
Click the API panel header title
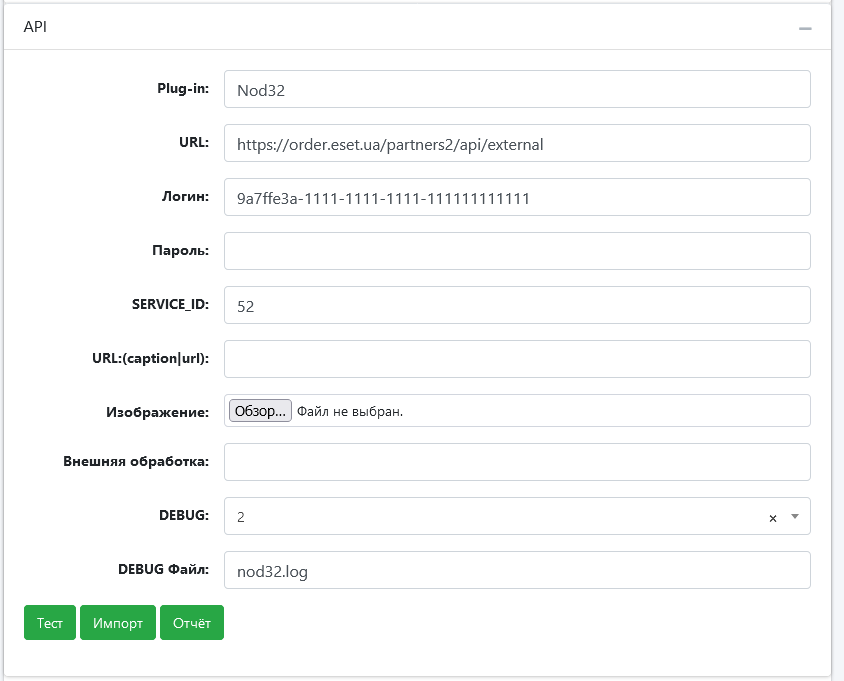click(35, 26)
